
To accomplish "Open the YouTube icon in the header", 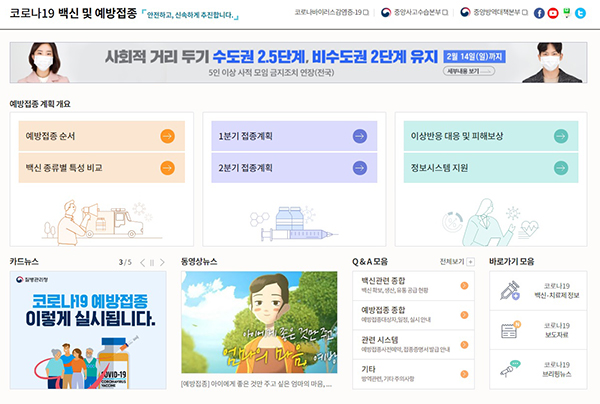I will click(x=553, y=13).
